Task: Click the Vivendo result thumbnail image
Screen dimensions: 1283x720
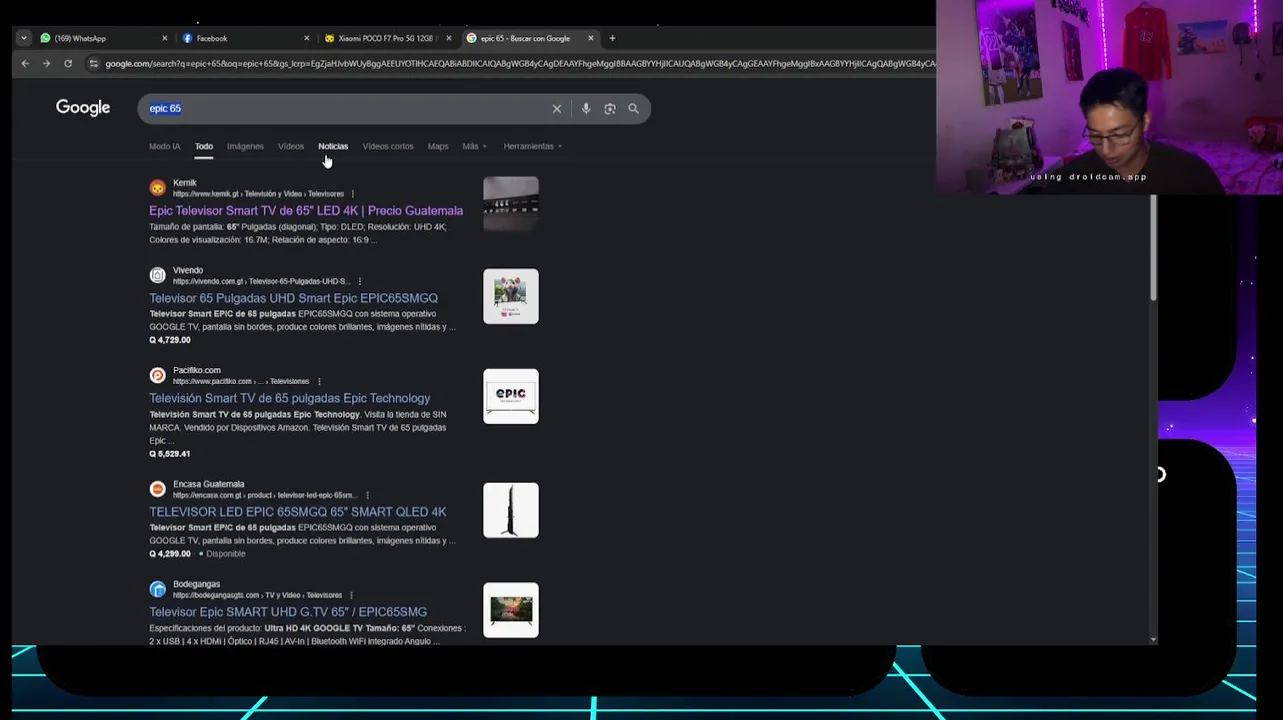Action: coord(511,297)
